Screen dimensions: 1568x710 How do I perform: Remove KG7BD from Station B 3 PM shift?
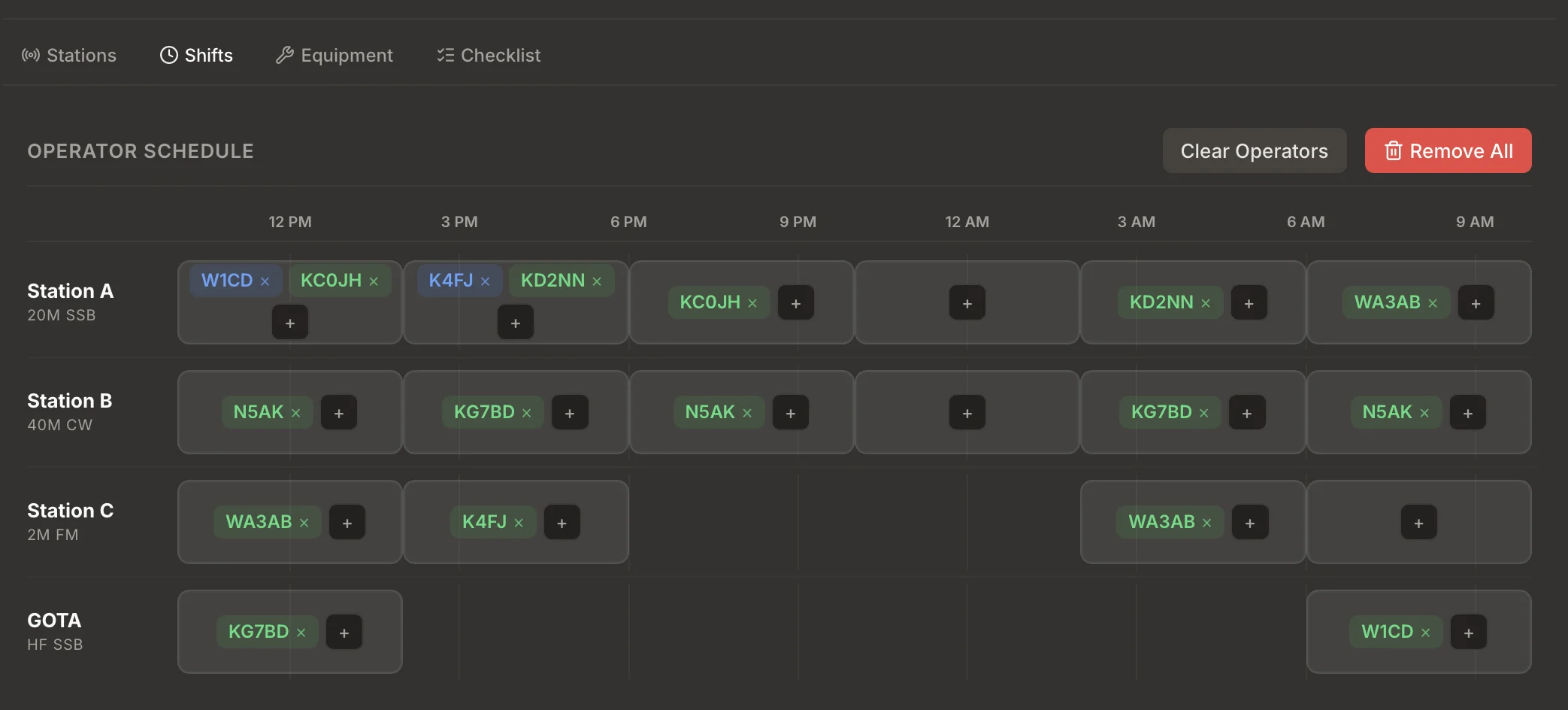(526, 413)
